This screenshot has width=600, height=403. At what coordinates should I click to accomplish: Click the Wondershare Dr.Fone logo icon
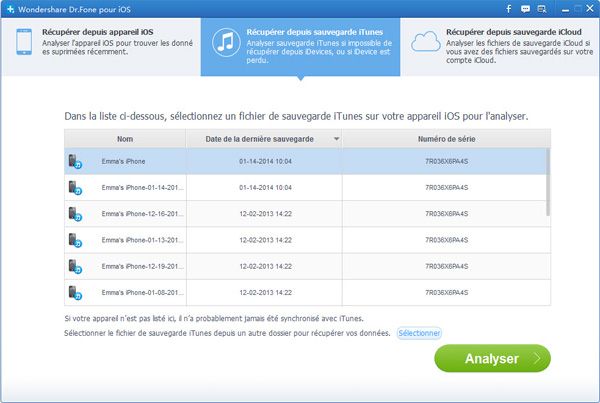click(10, 9)
